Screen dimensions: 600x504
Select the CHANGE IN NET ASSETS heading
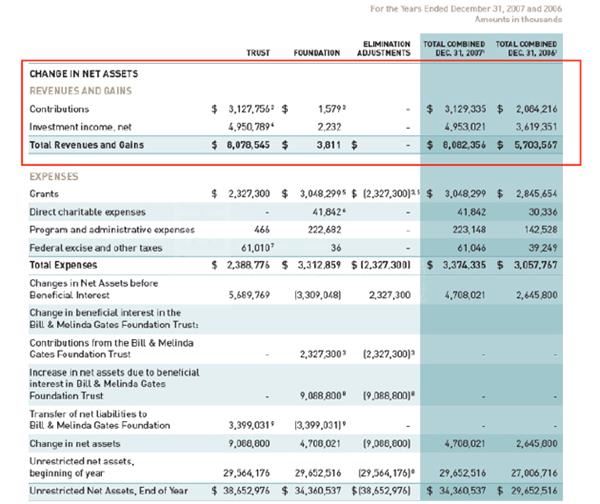click(x=84, y=74)
